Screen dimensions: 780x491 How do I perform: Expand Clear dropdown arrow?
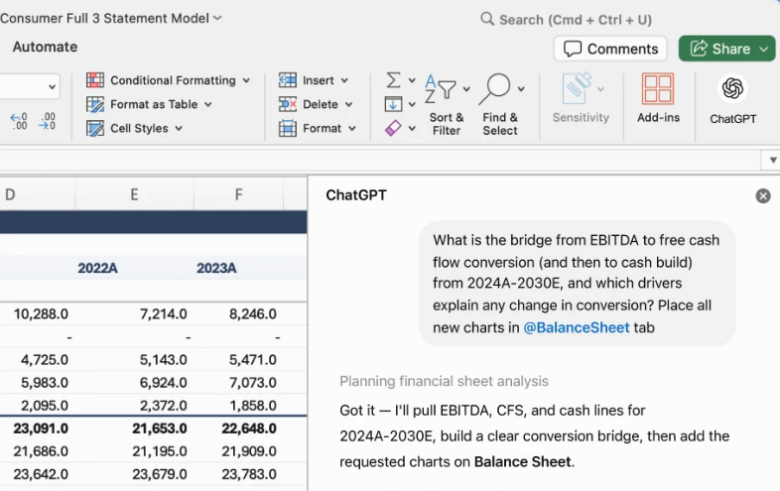(x=412, y=128)
